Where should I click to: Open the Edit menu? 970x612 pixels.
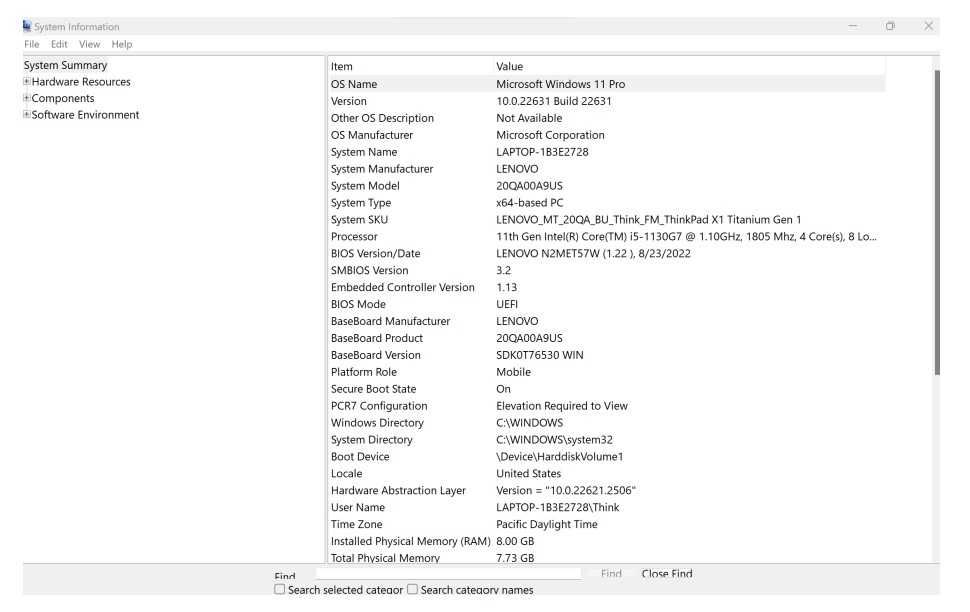[59, 45]
